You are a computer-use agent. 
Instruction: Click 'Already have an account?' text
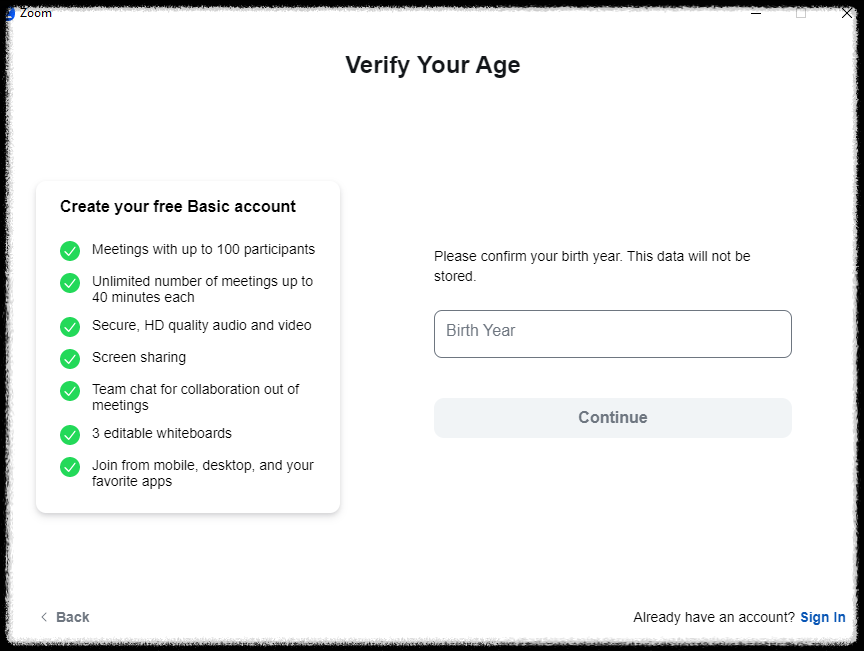713,617
